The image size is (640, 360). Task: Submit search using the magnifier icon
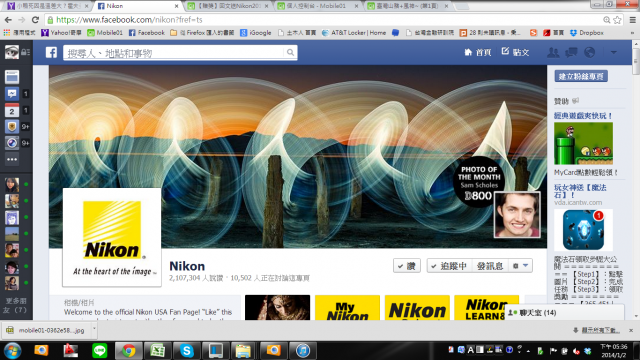pyautogui.click(x=290, y=52)
